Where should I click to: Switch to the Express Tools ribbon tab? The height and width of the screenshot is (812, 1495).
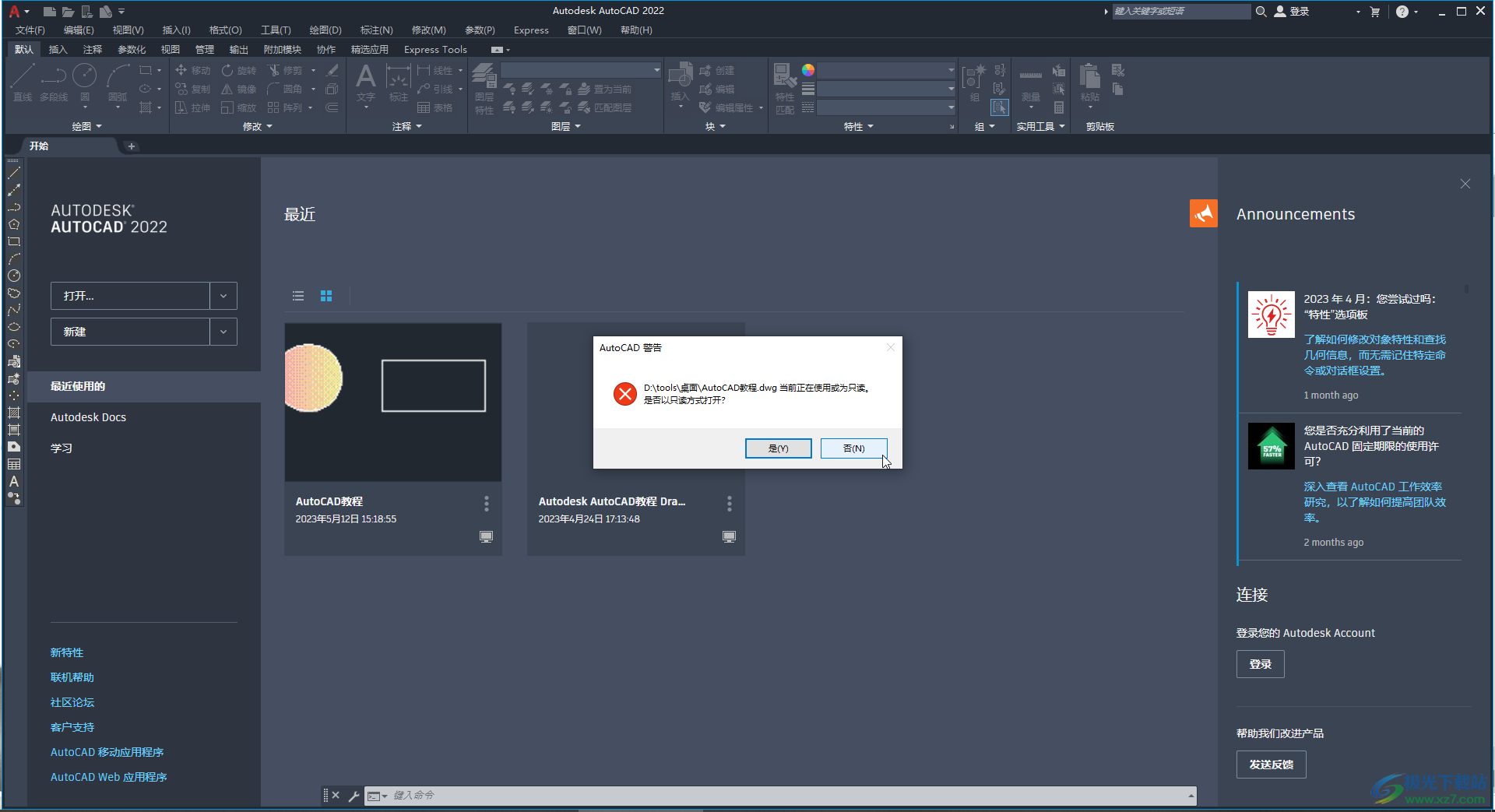pyautogui.click(x=435, y=49)
